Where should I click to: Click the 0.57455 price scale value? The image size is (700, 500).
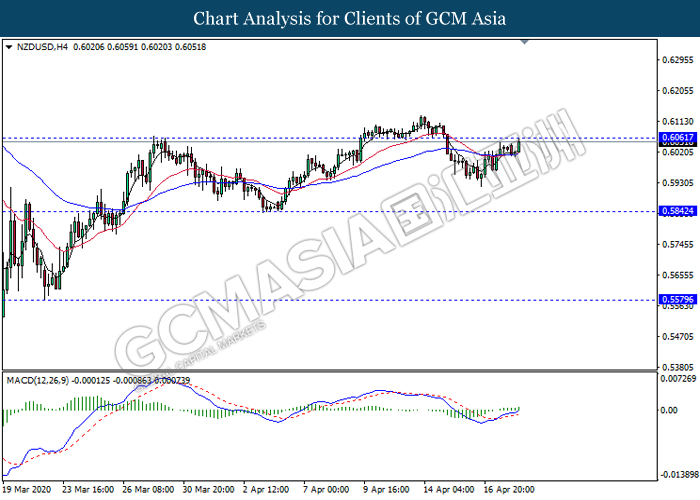click(678, 244)
